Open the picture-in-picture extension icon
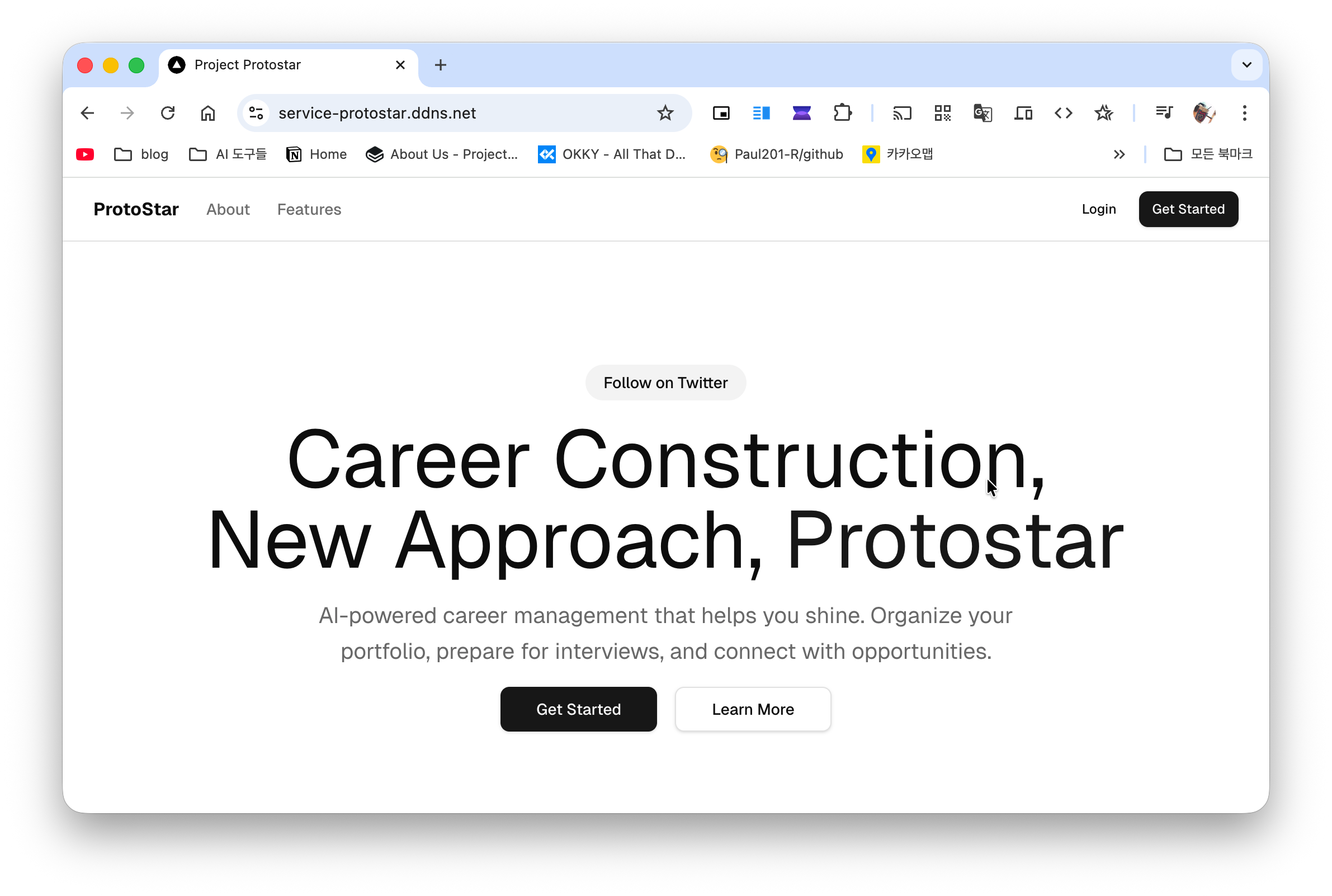1332x896 pixels. click(x=721, y=113)
